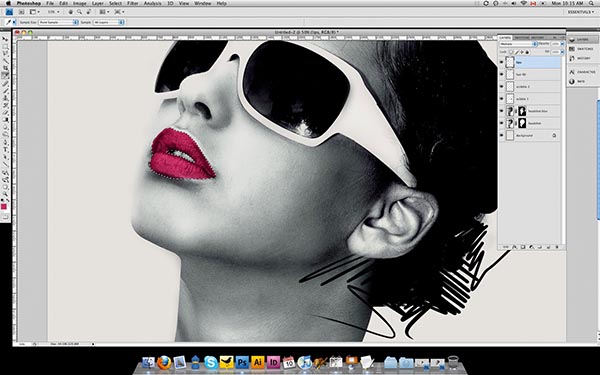Add layer style via fx icon
600x375 pixels.
[x=514, y=247]
